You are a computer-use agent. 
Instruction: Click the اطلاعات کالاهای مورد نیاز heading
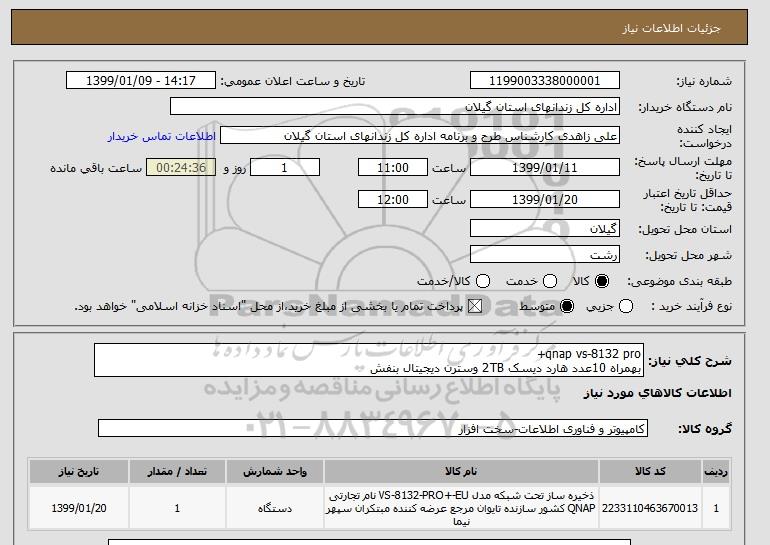[658, 393]
